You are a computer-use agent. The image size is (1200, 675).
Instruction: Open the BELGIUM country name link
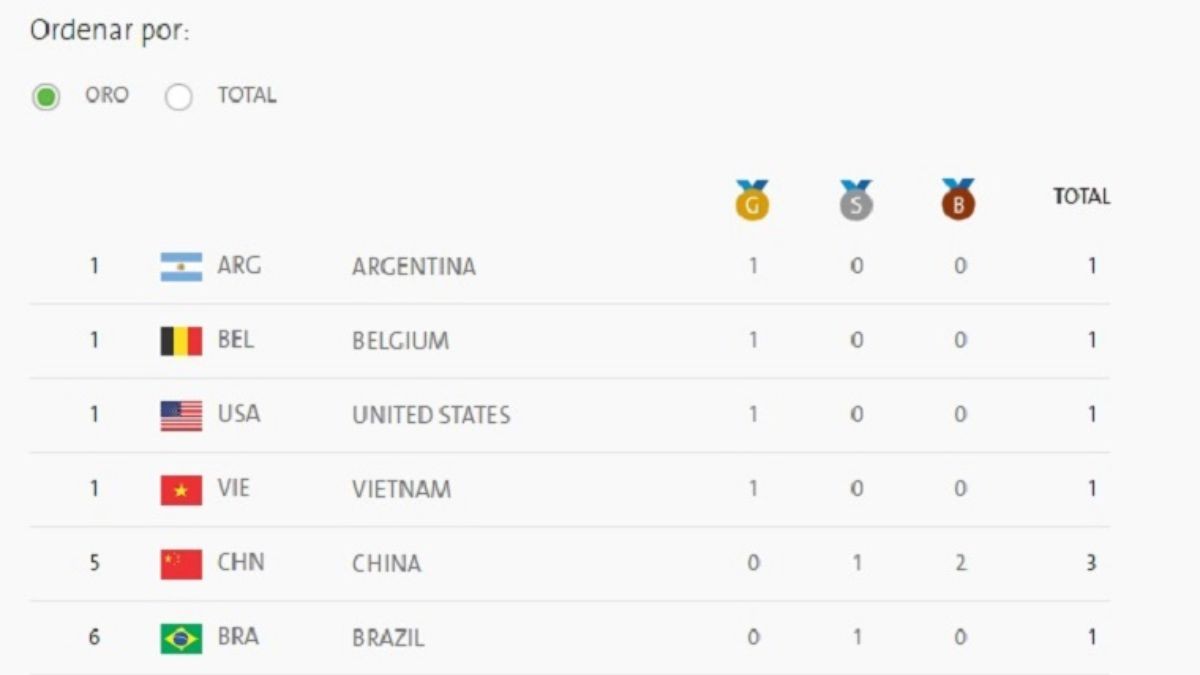(x=400, y=341)
